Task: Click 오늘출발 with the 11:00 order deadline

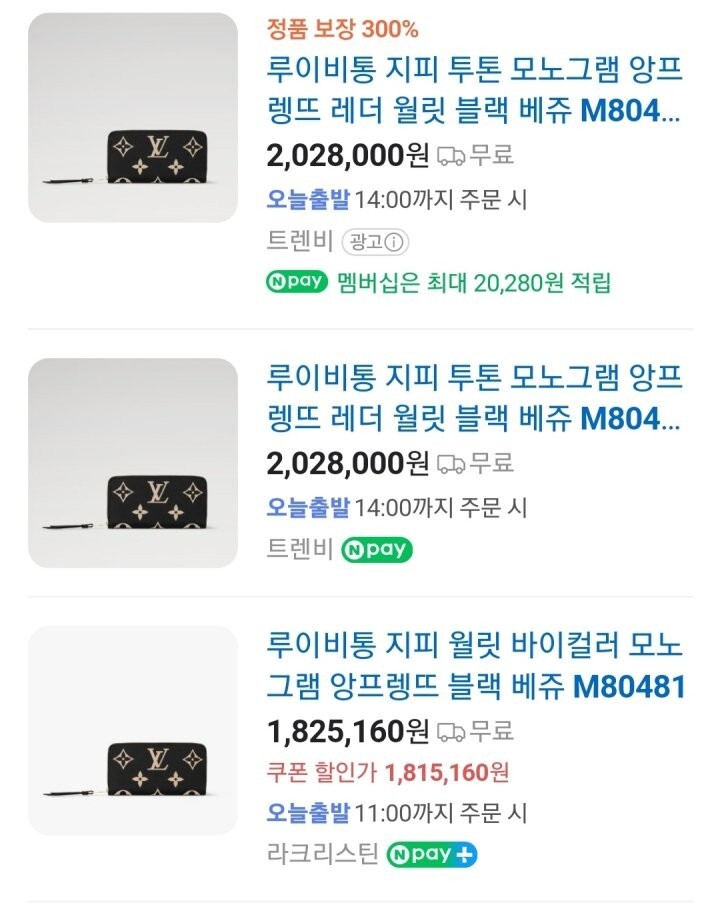Action: [x=308, y=812]
